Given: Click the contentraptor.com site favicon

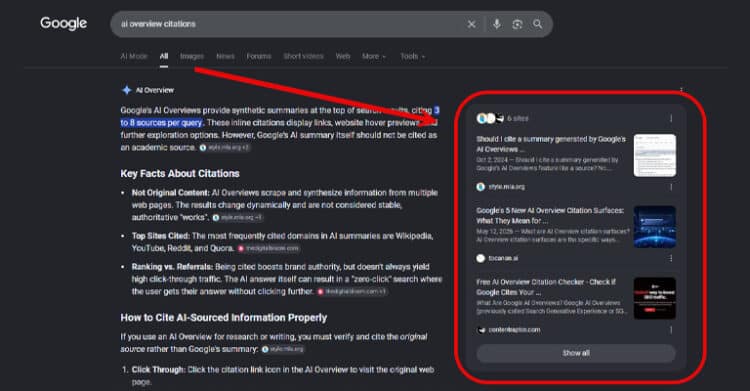Looking at the screenshot, I should point(481,330).
